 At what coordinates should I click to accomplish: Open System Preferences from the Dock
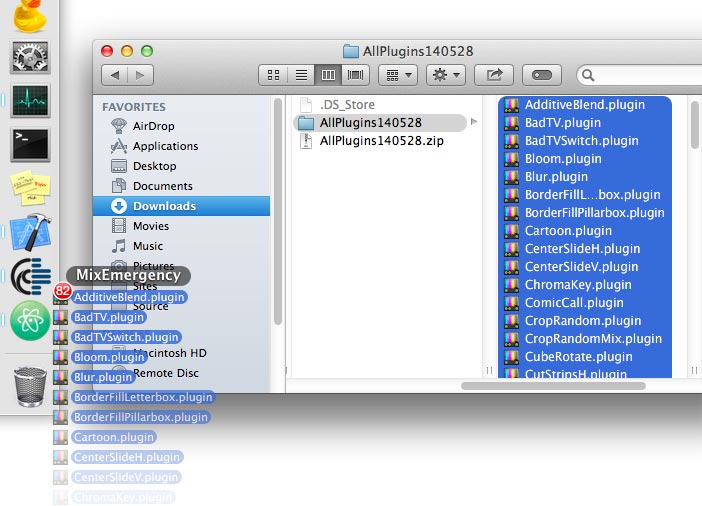click(x=30, y=57)
